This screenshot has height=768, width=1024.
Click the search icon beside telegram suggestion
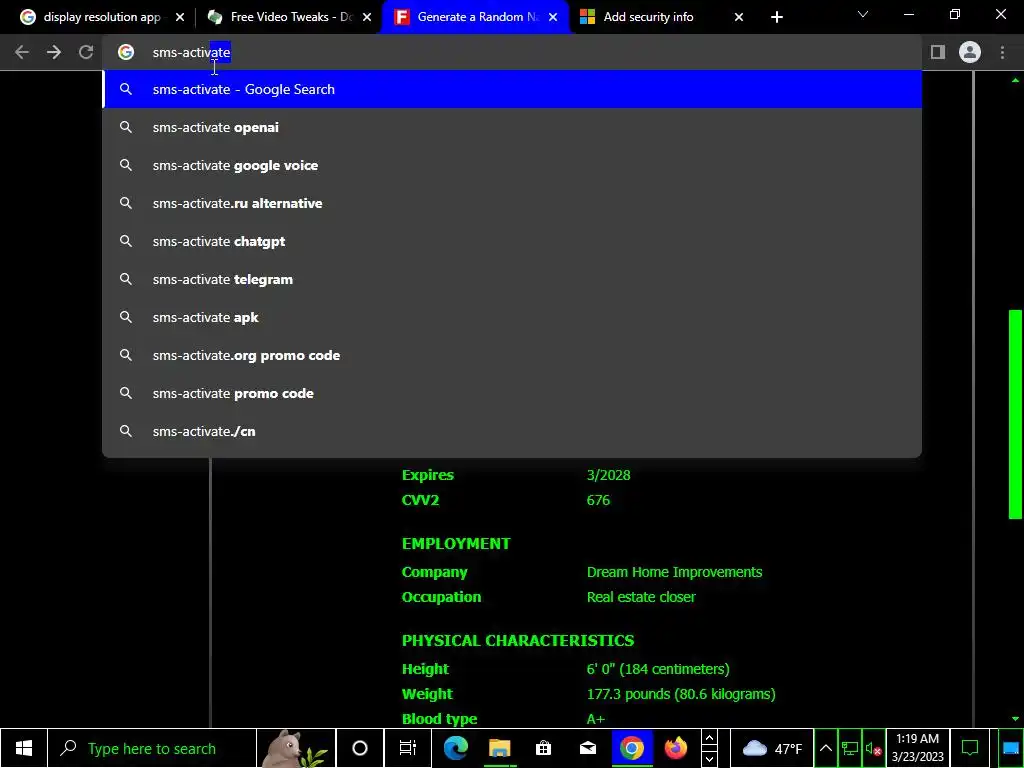[x=126, y=279]
